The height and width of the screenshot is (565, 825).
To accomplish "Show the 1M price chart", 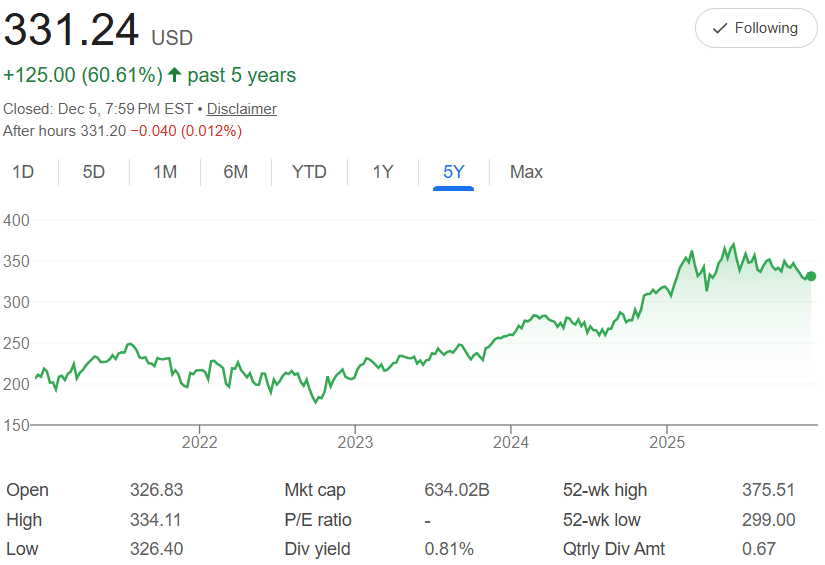I will point(165,172).
